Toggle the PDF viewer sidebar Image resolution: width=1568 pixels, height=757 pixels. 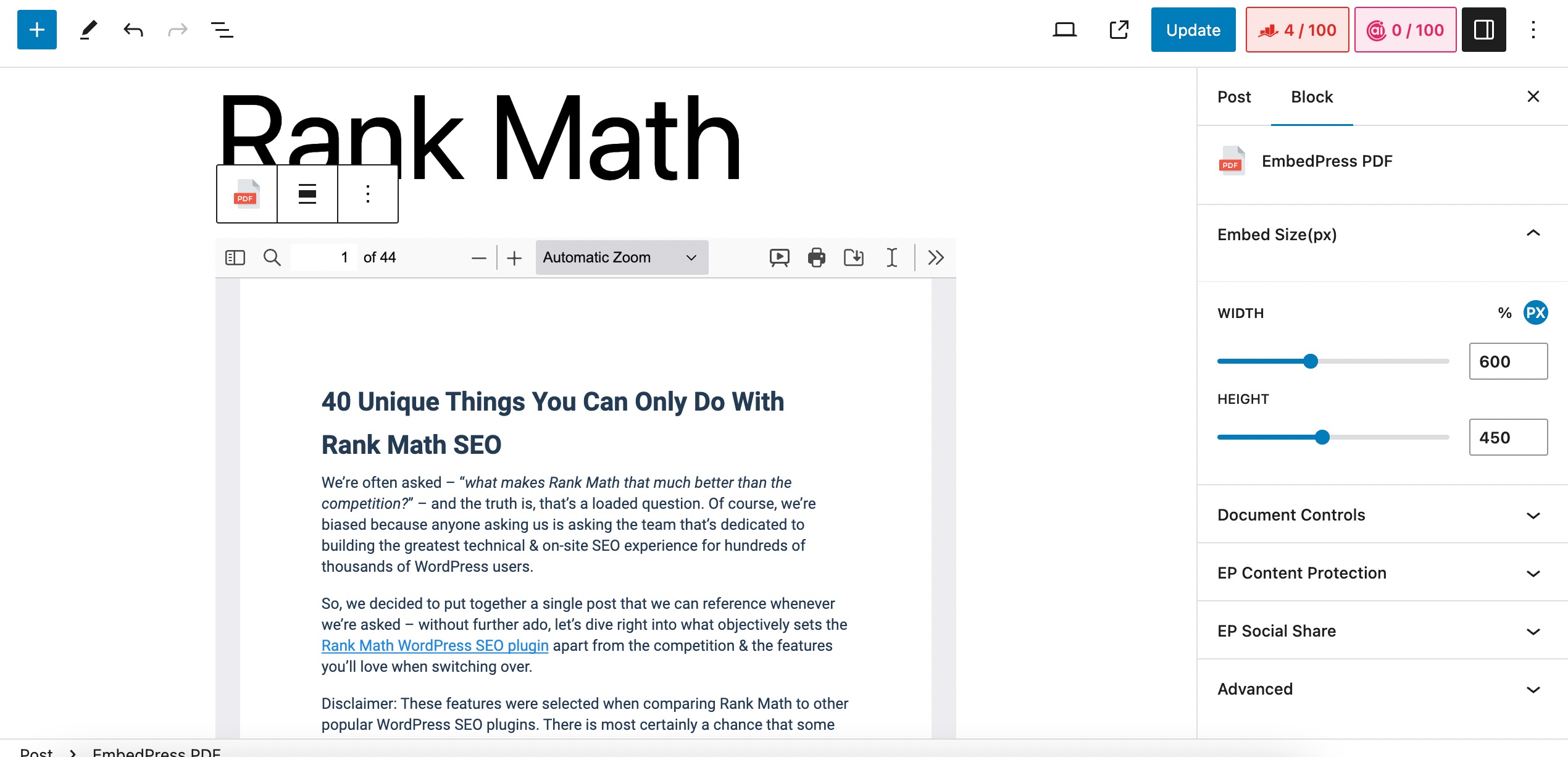click(x=235, y=257)
